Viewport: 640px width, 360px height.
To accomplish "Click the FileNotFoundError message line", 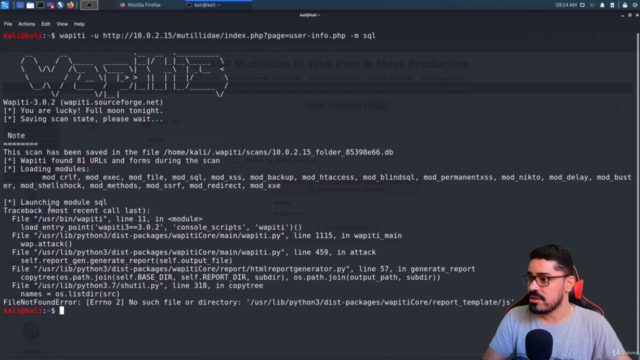I will pyautogui.click(x=258, y=302).
